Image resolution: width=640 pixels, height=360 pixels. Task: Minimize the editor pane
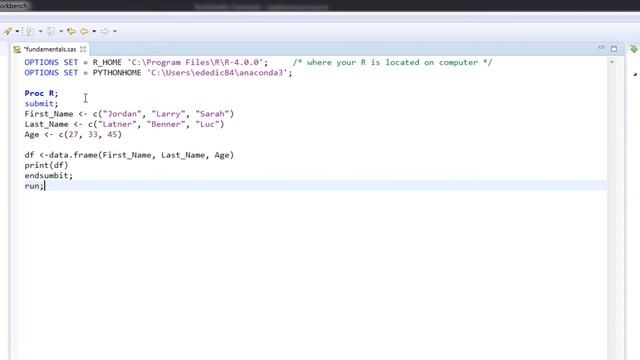click(x=601, y=48)
